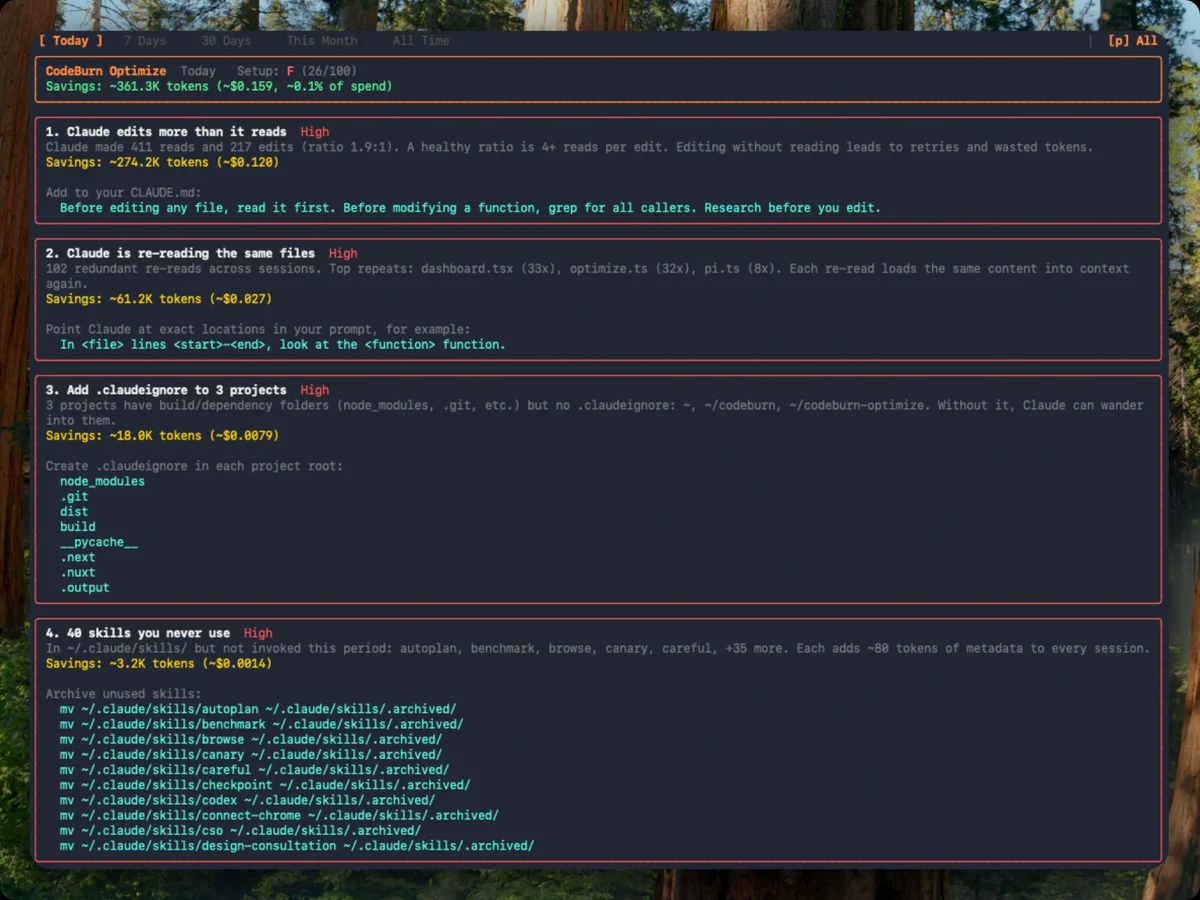
Task: Toggle savings display on recommendation 2
Action: pyautogui.click(x=159, y=298)
